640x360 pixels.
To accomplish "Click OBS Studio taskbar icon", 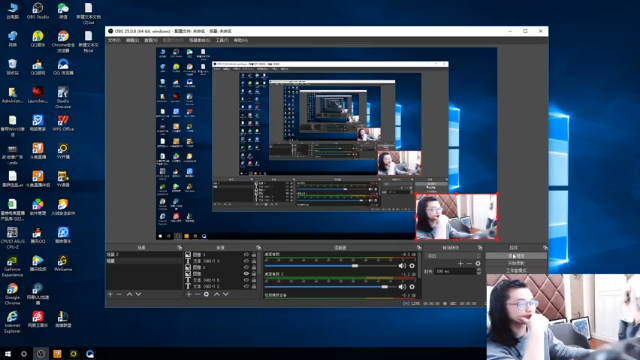I will (40, 354).
